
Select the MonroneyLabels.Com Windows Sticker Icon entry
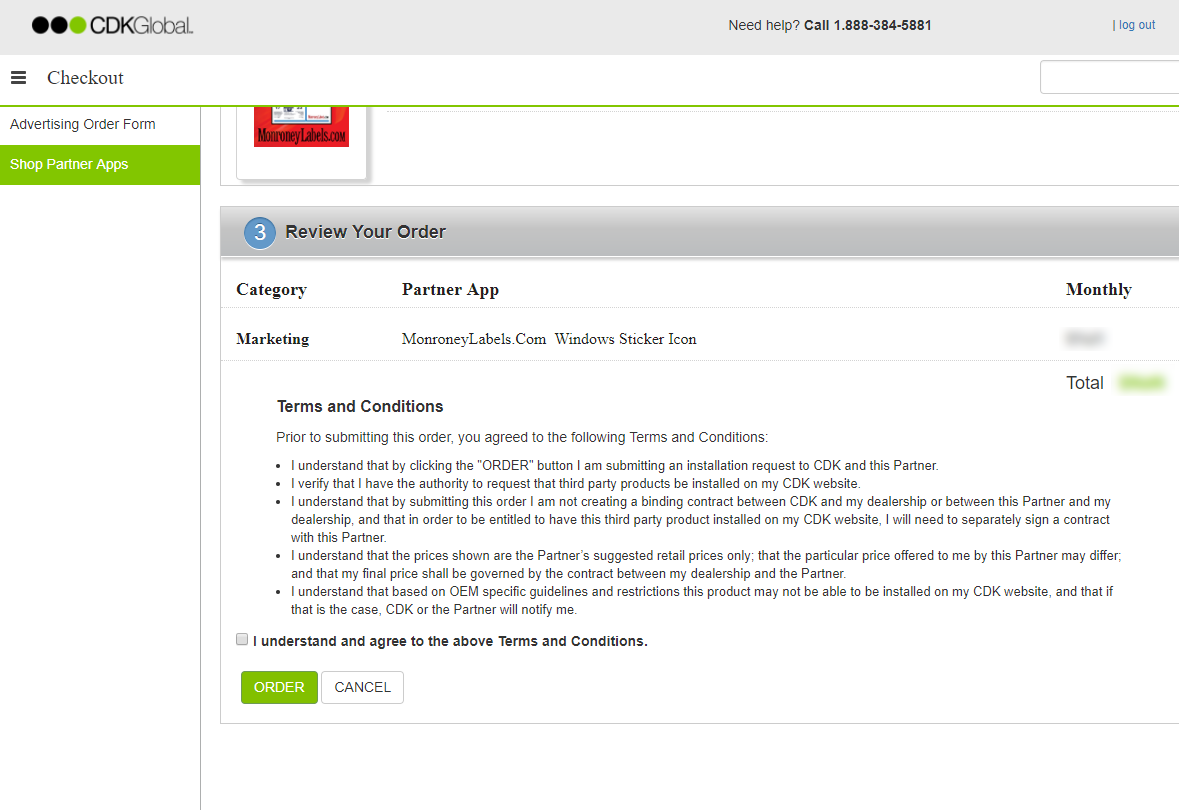(549, 339)
